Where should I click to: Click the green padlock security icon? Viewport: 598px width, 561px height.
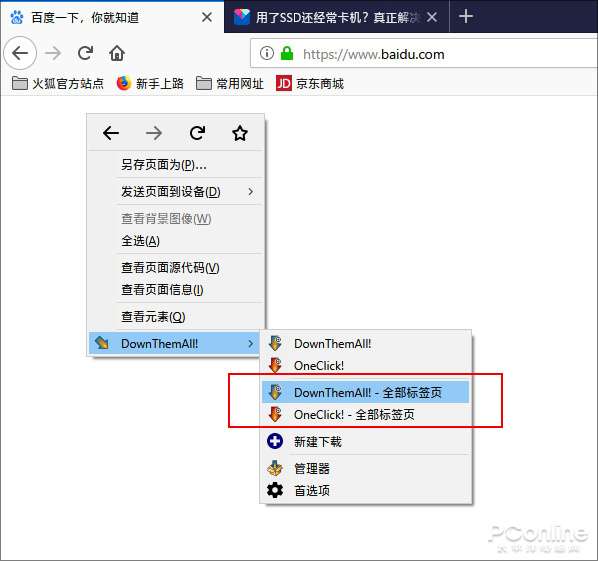[287, 53]
